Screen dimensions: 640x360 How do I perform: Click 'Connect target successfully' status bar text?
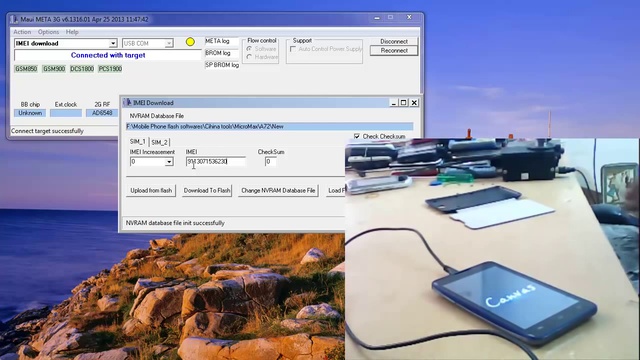47,131
